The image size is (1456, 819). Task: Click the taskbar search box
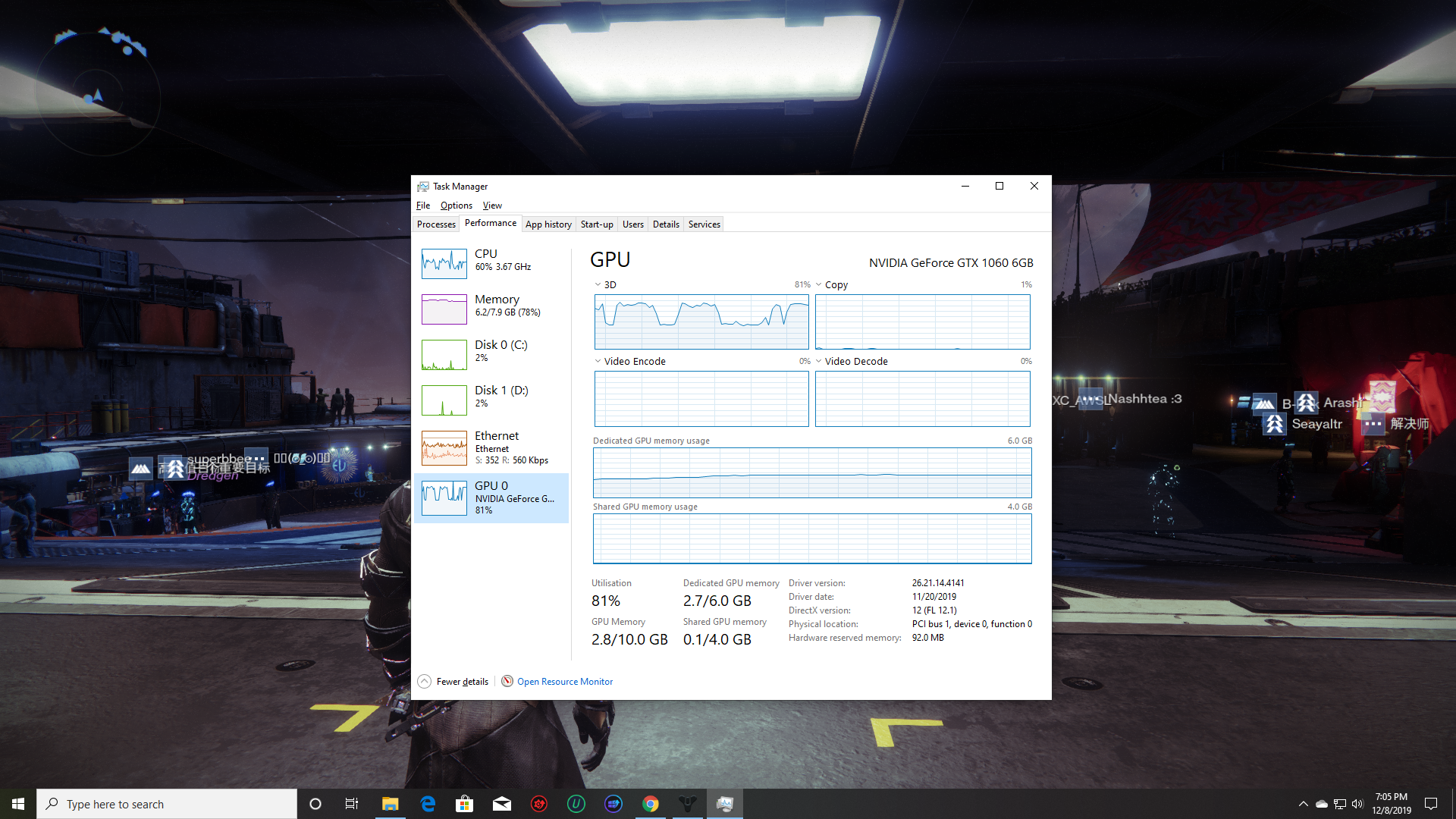(167, 804)
